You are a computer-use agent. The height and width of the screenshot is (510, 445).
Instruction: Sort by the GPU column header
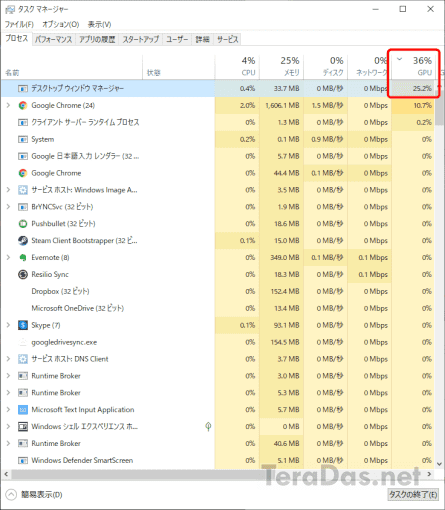coord(414,66)
